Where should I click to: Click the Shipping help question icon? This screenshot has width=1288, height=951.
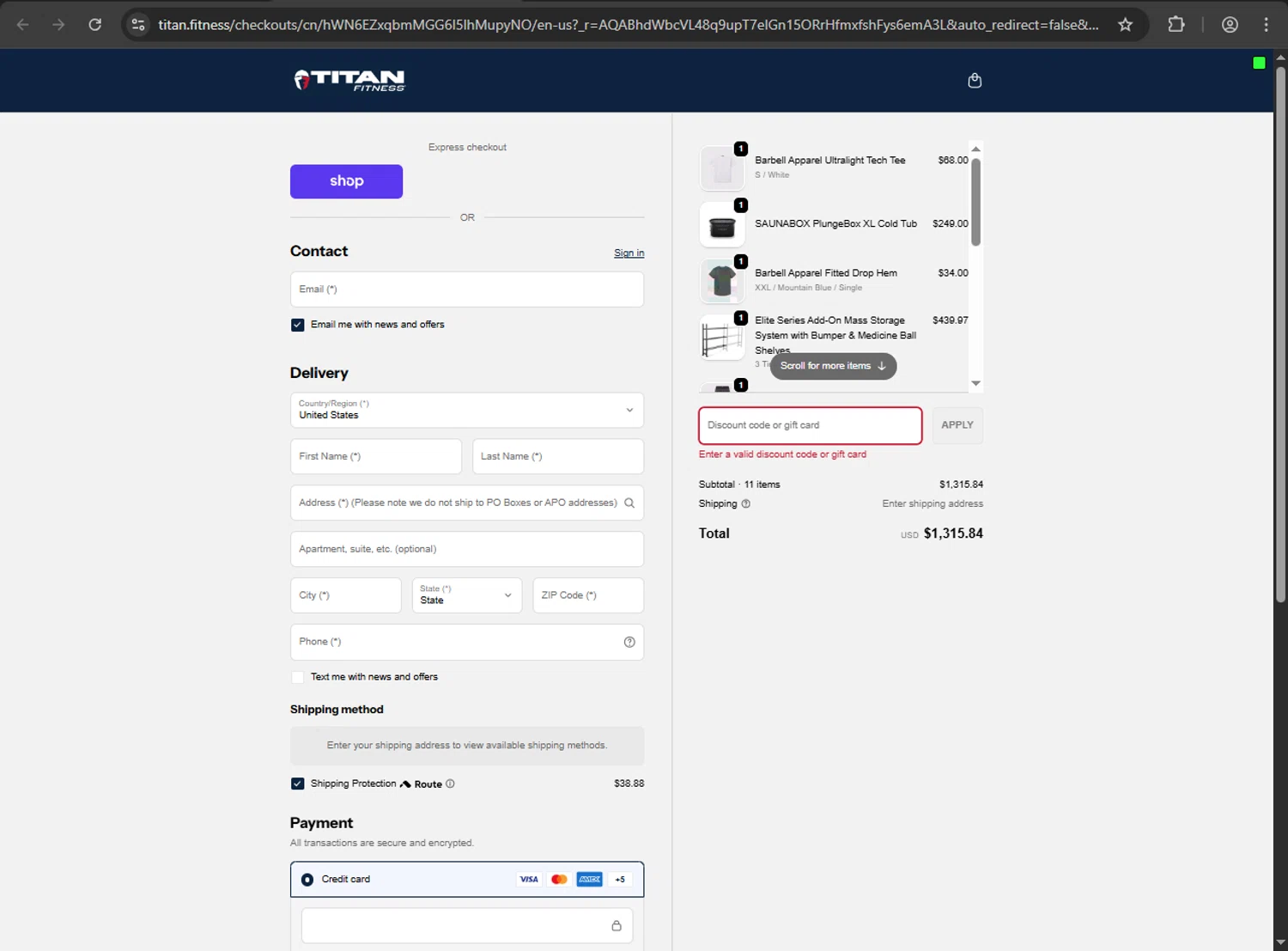point(745,504)
